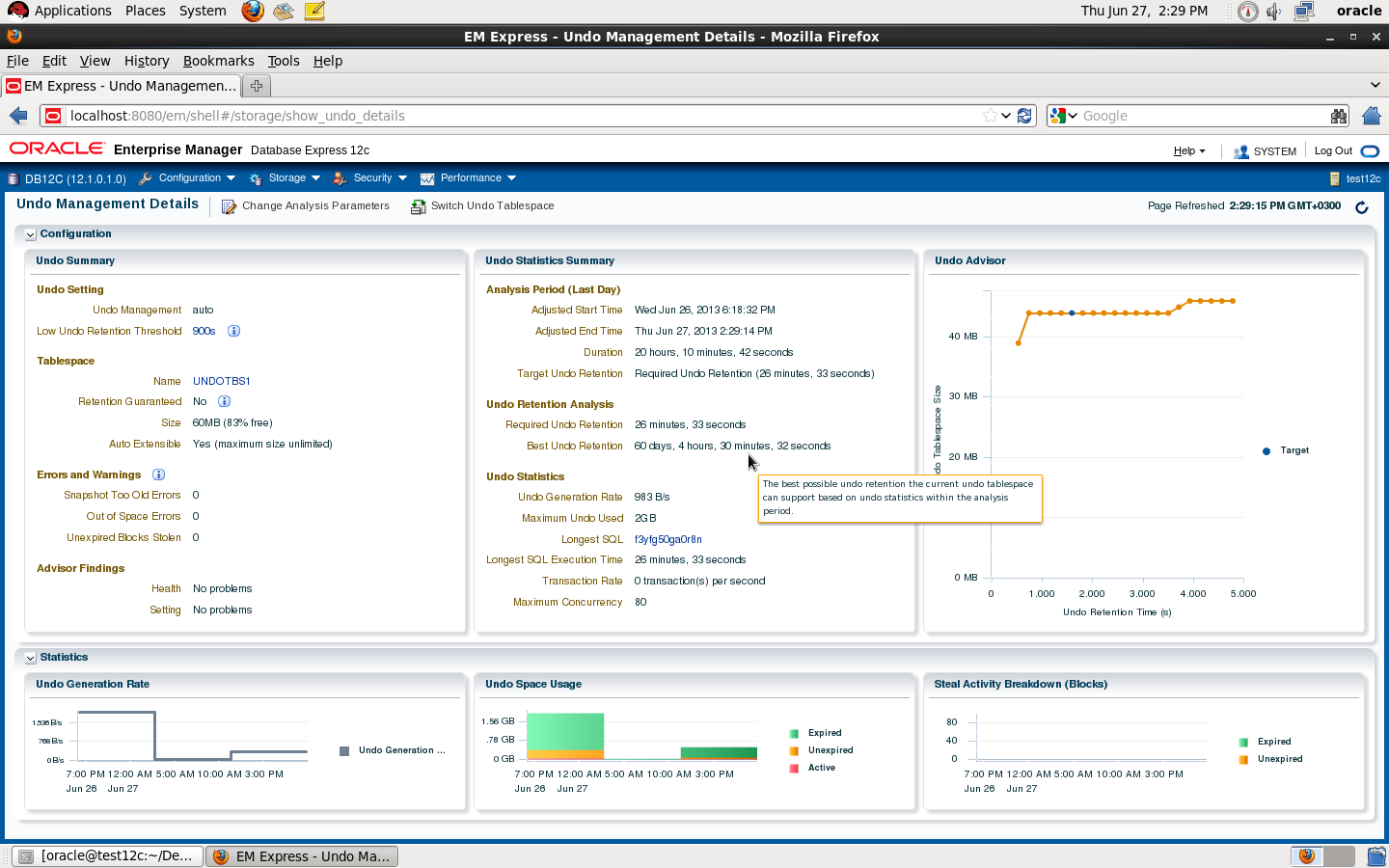The image size is (1389, 868).
Task: Open Firefox launcher in top panel
Action: pyautogui.click(x=253, y=11)
